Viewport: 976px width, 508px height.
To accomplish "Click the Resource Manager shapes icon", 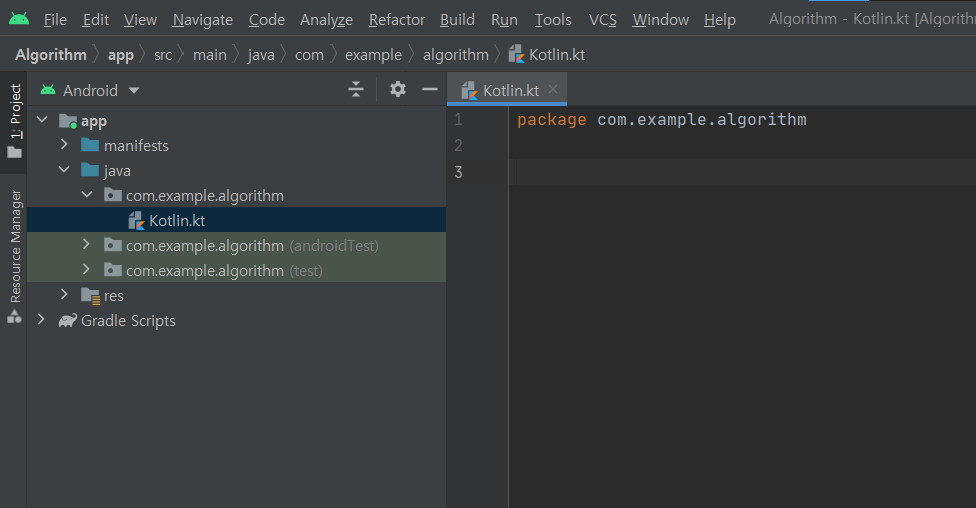I will tap(14, 317).
